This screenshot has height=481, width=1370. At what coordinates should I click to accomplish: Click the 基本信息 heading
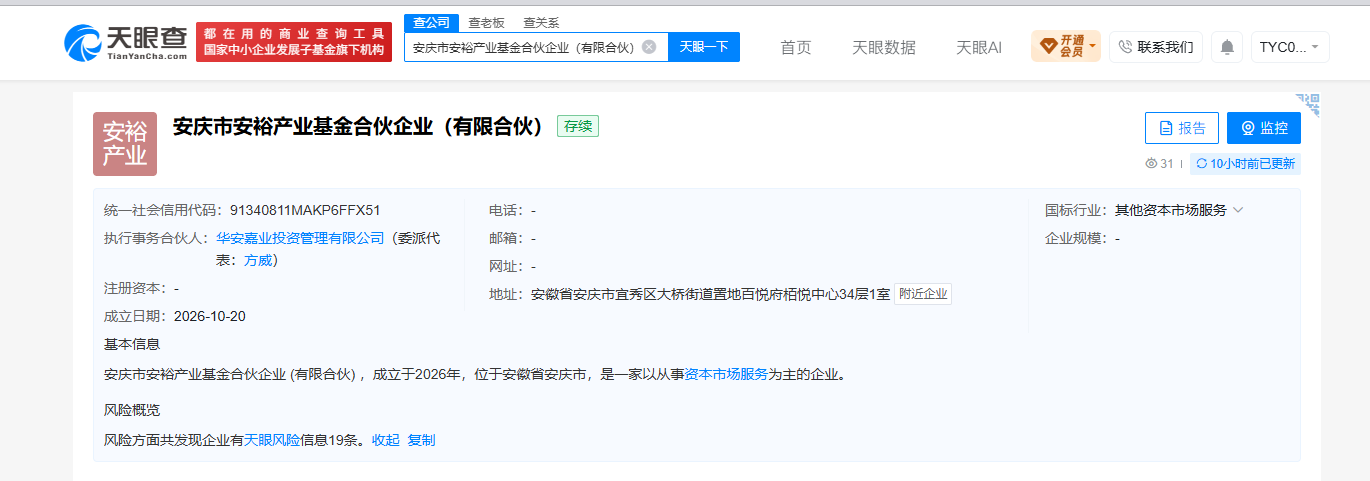click(x=132, y=344)
